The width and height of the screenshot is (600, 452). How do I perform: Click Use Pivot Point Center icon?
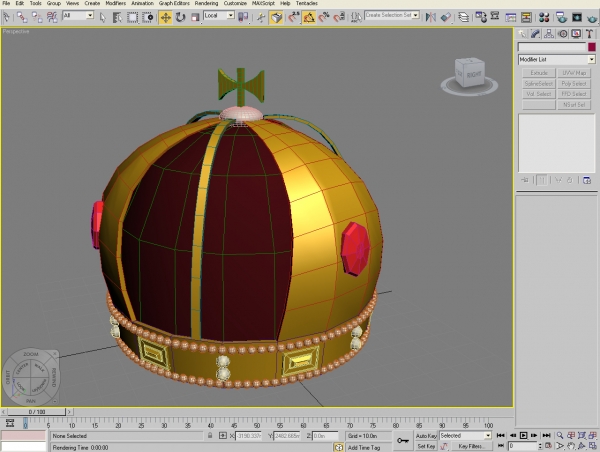click(x=243, y=17)
